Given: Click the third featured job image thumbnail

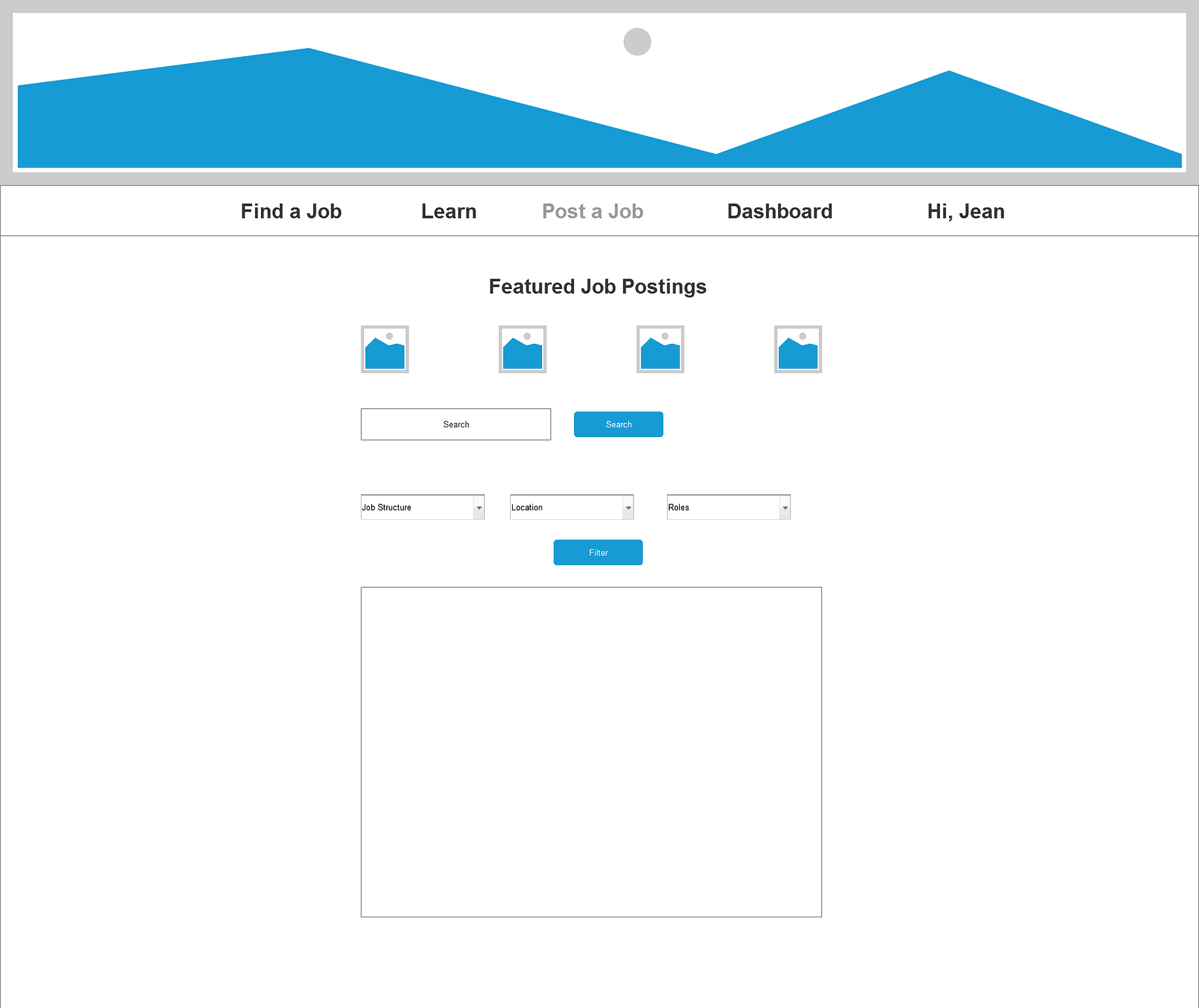Looking at the screenshot, I should 660,349.
